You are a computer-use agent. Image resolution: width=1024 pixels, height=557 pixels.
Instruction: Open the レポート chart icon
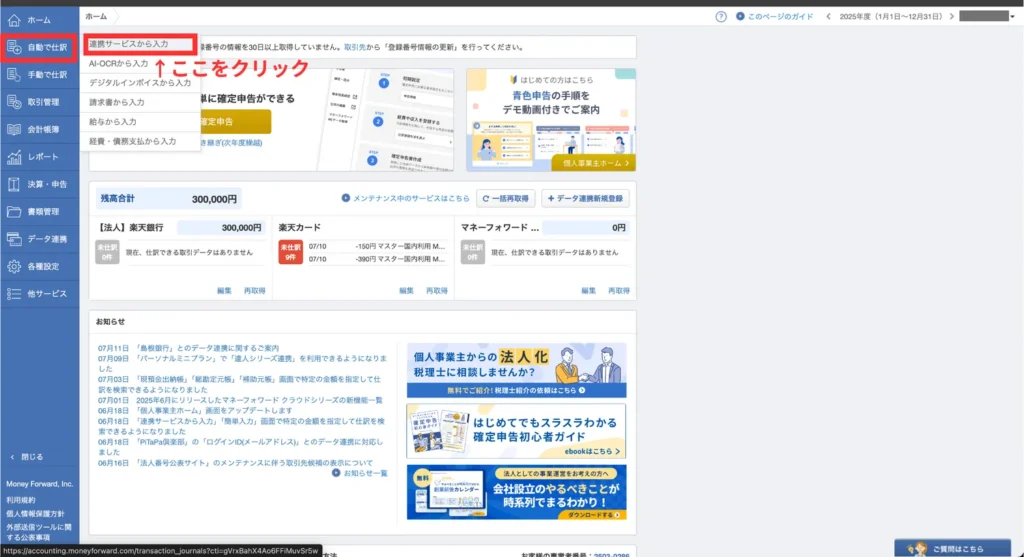coord(14,157)
